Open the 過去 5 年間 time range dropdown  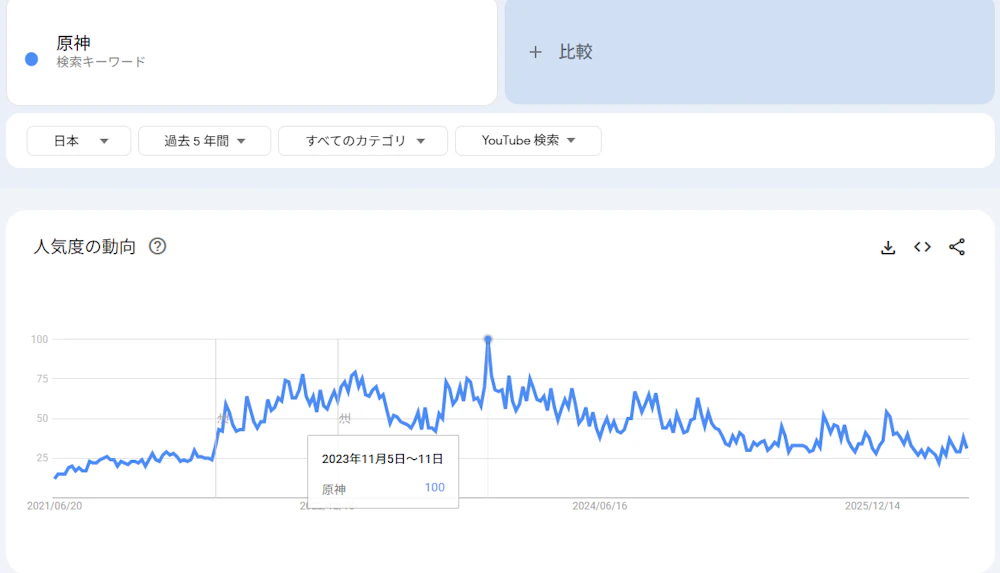coord(204,141)
